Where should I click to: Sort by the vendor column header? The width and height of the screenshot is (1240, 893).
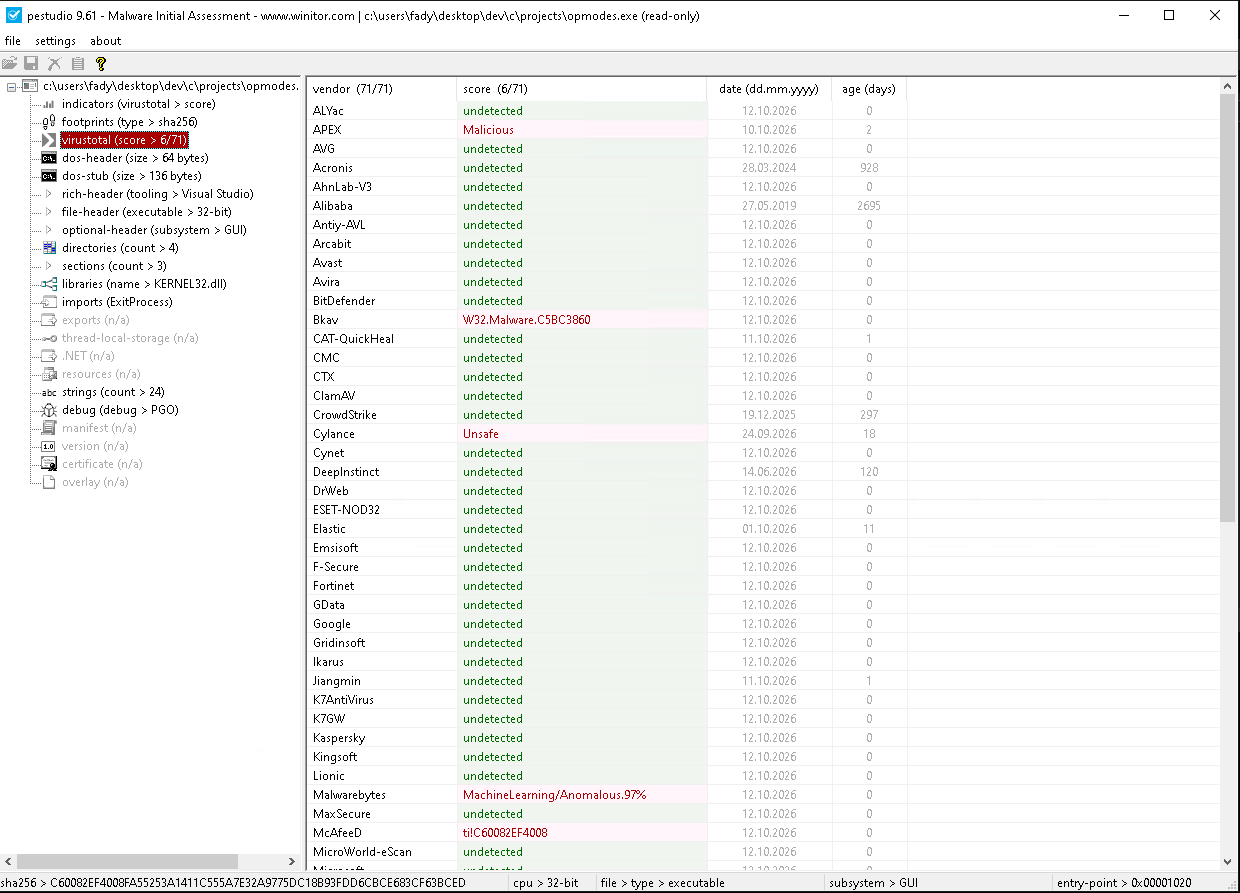[381, 89]
